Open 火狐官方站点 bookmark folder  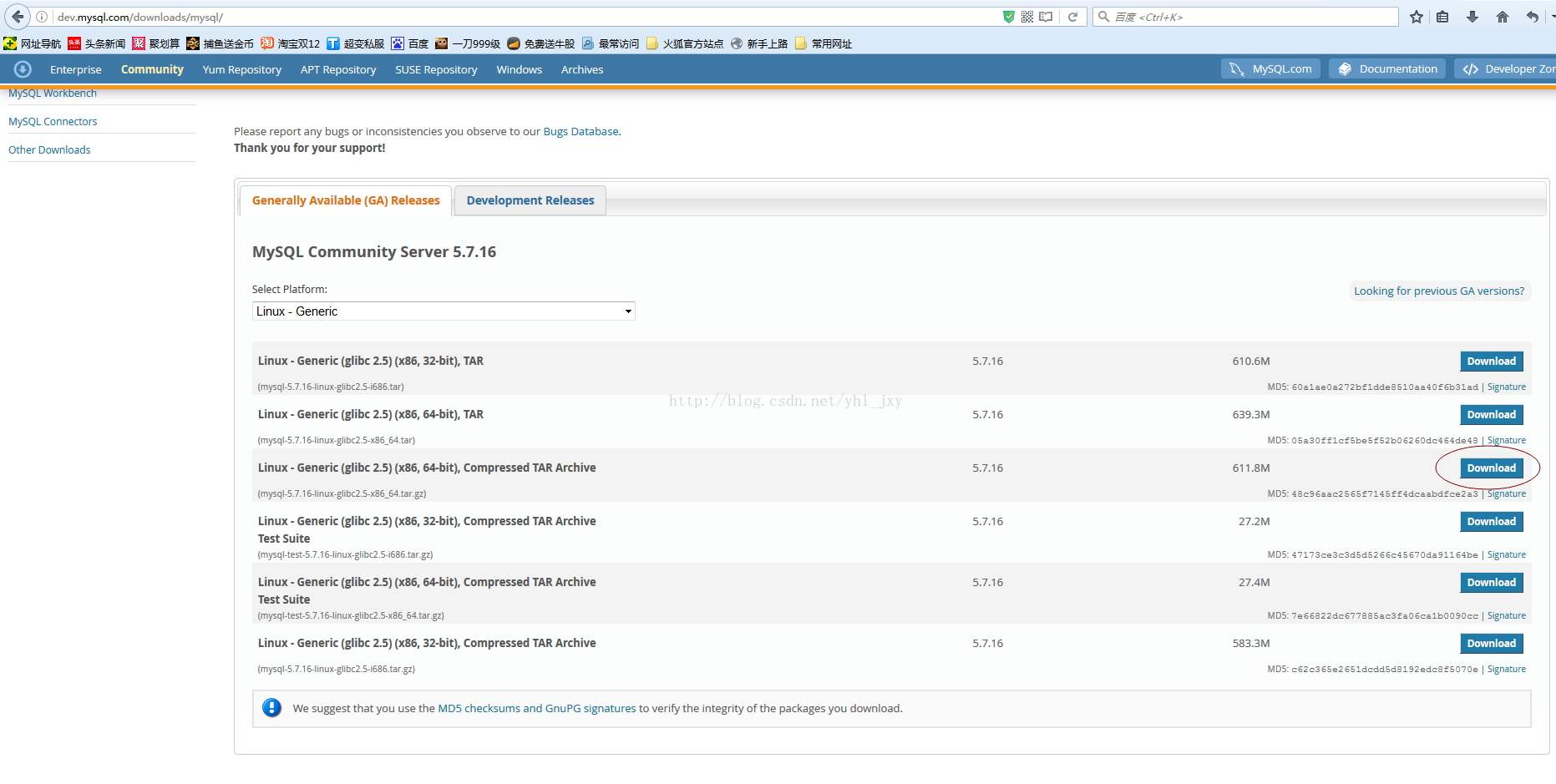coord(685,43)
